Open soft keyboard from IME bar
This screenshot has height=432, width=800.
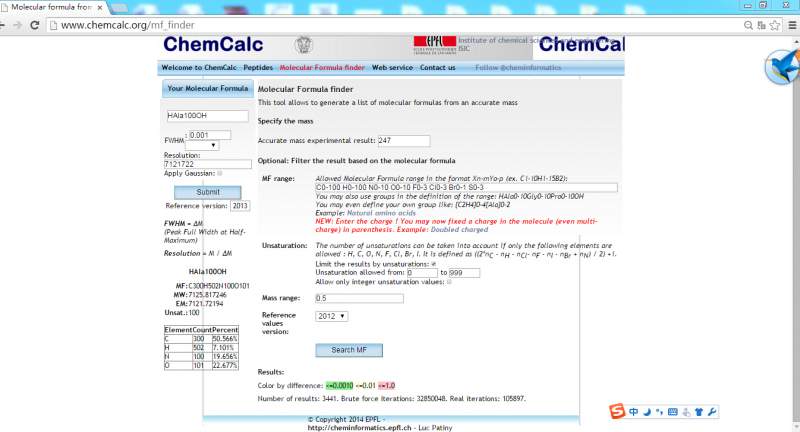click(673, 412)
